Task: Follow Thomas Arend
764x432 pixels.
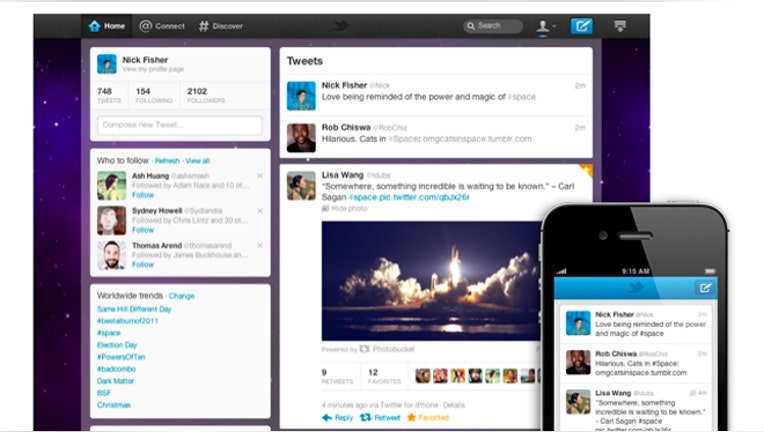Action: (x=143, y=264)
